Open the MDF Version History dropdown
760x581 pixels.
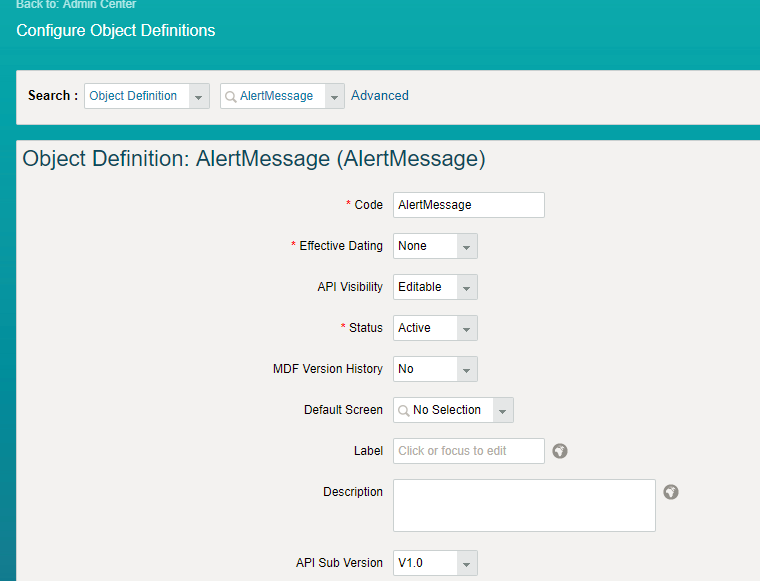coord(467,369)
